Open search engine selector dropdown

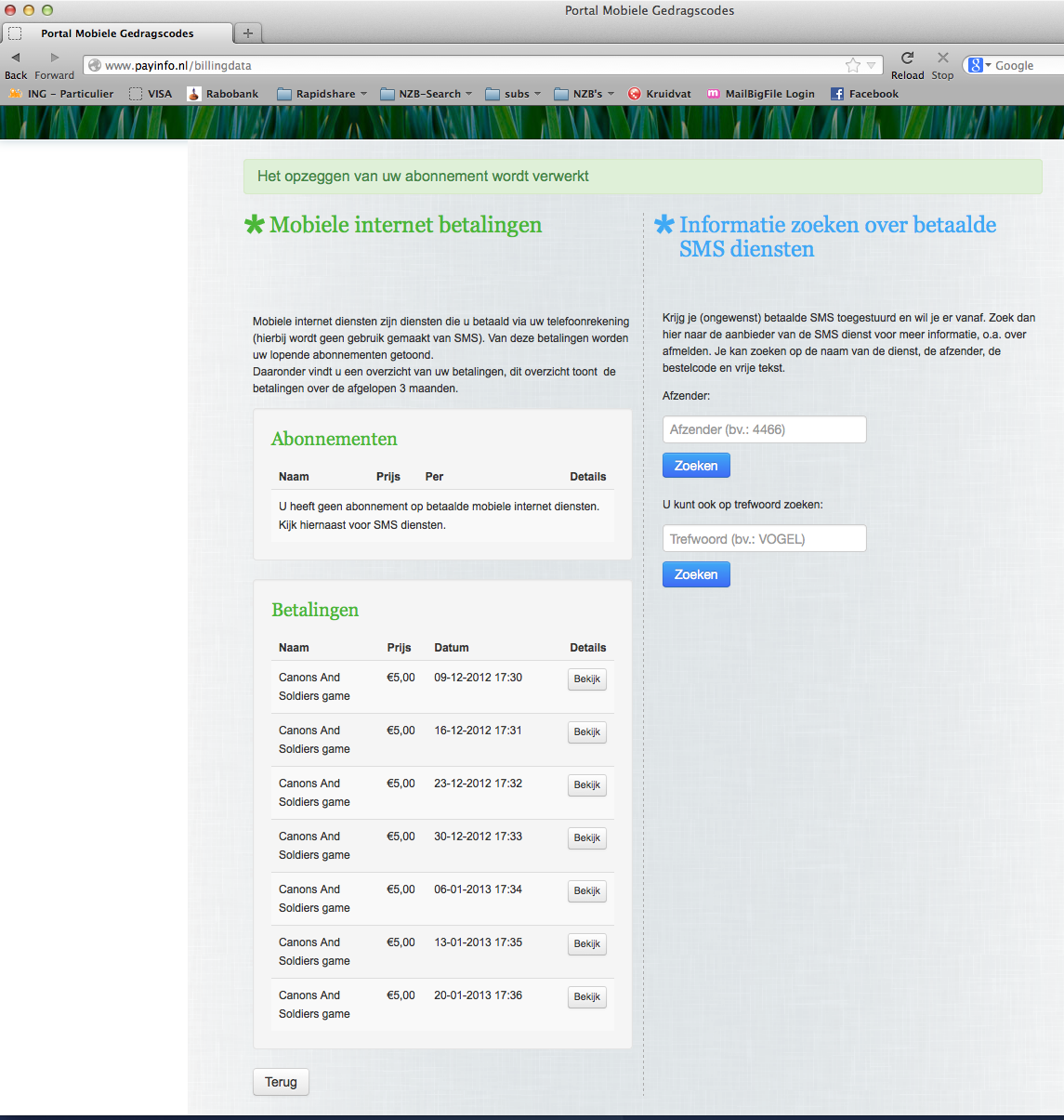coord(979,66)
